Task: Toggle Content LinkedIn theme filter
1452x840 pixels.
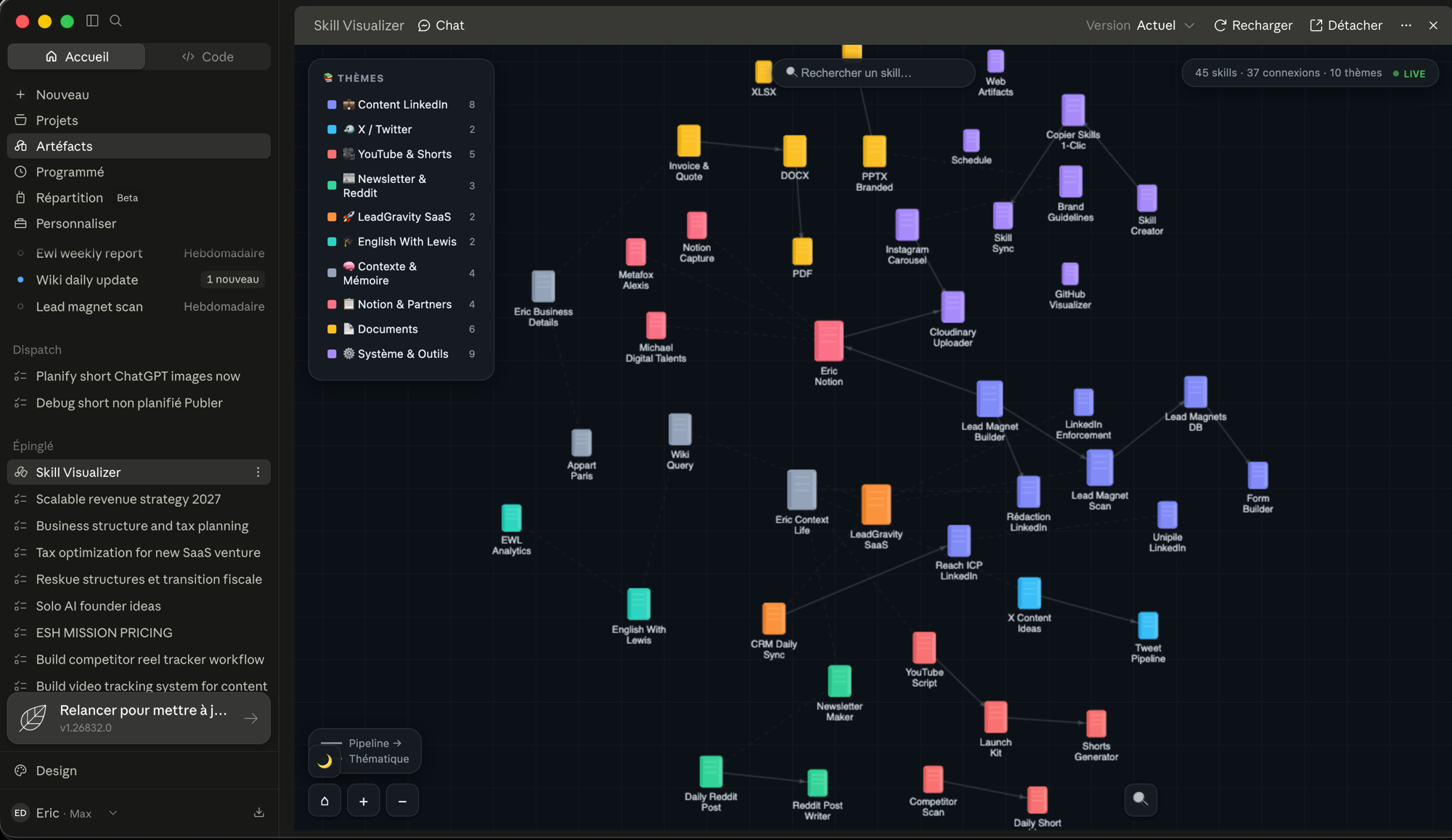Action: tap(401, 105)
